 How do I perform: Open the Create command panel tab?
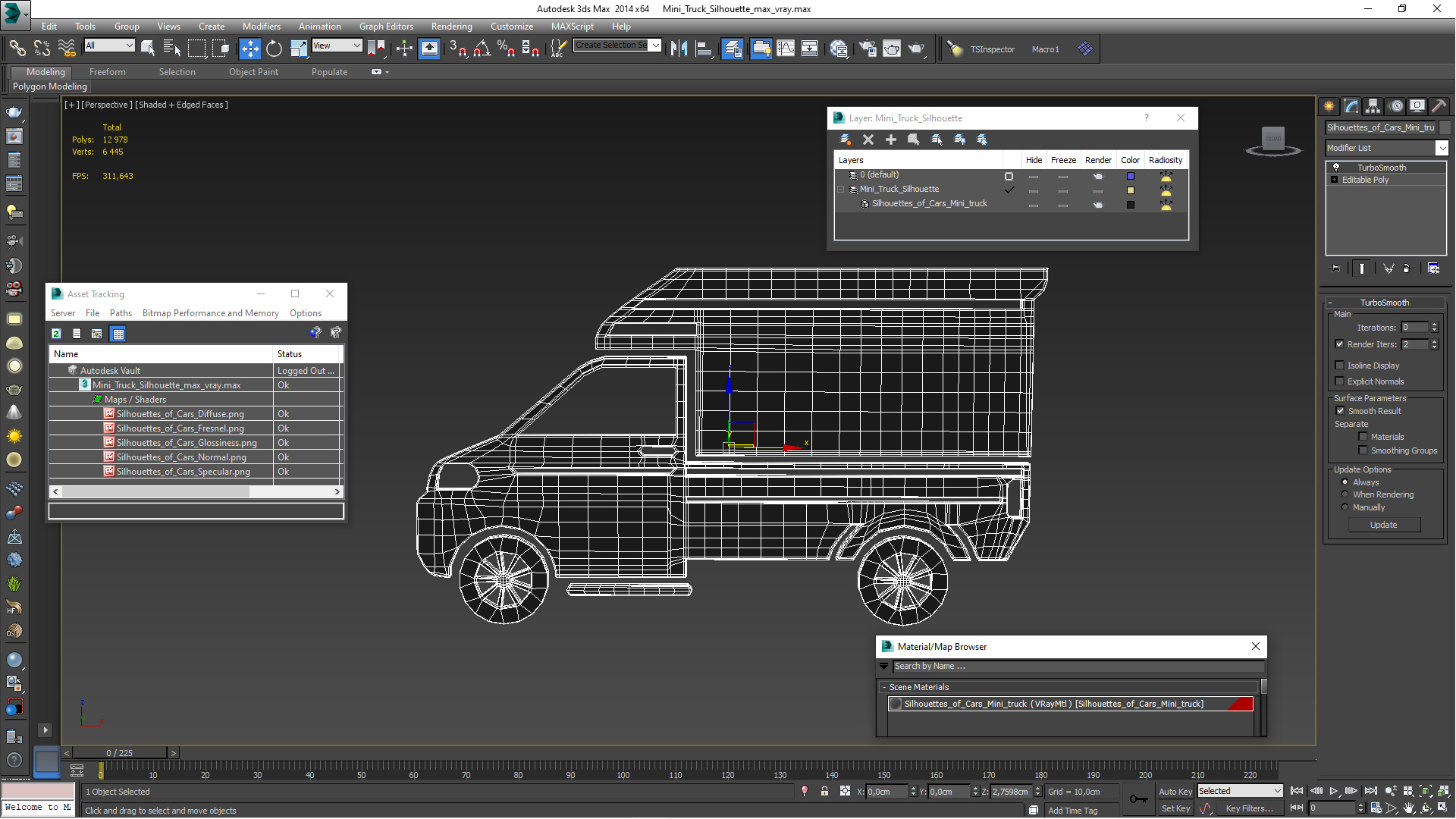pos(1329,106)
